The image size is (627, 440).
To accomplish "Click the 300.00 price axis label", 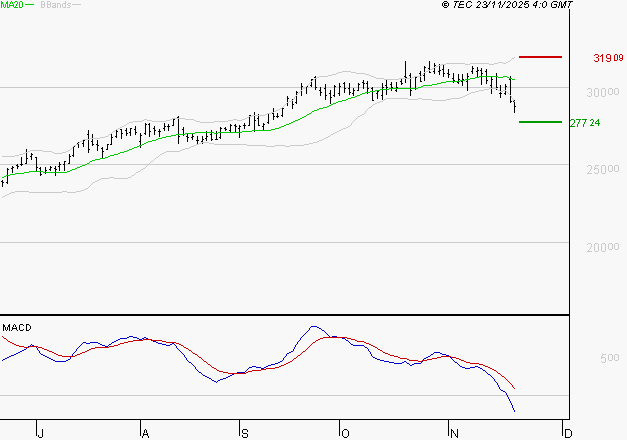I will (603, 92).
